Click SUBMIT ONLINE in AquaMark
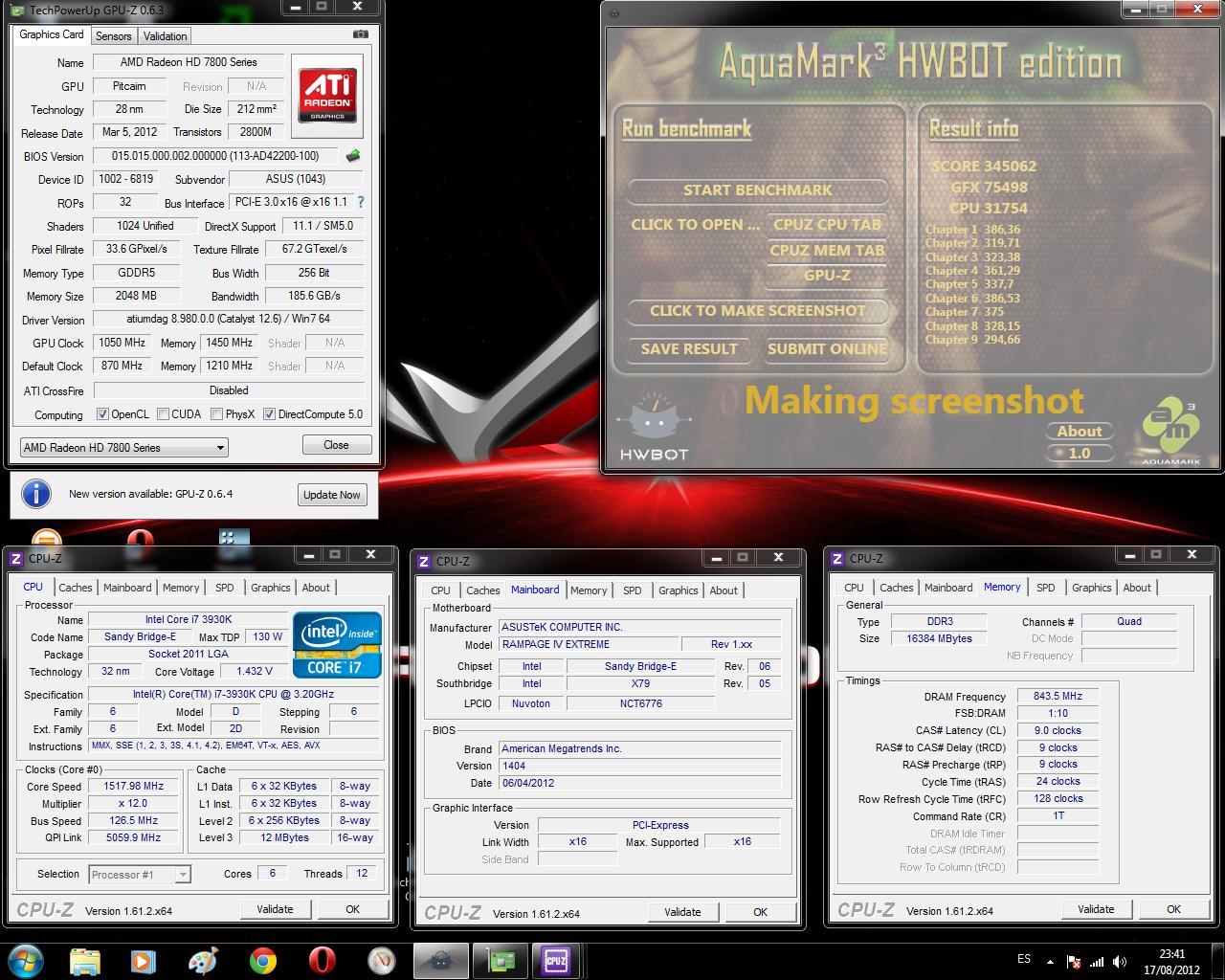This screenshot has width=1225, height=980. click(x=827, y=348)
